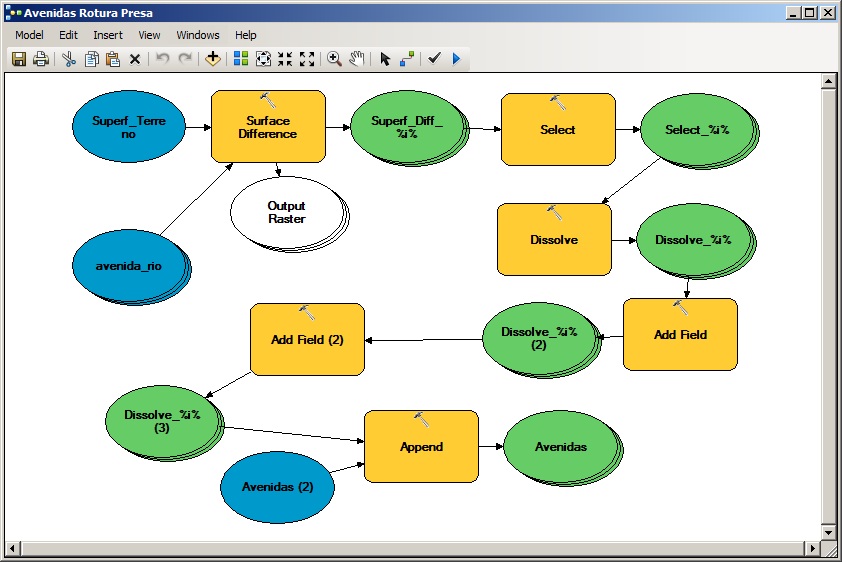Click the horizontal scrollbar right arrow
The width and height of the screenshot is (842, 562).
pyautogui.click(x=809, y=548)
